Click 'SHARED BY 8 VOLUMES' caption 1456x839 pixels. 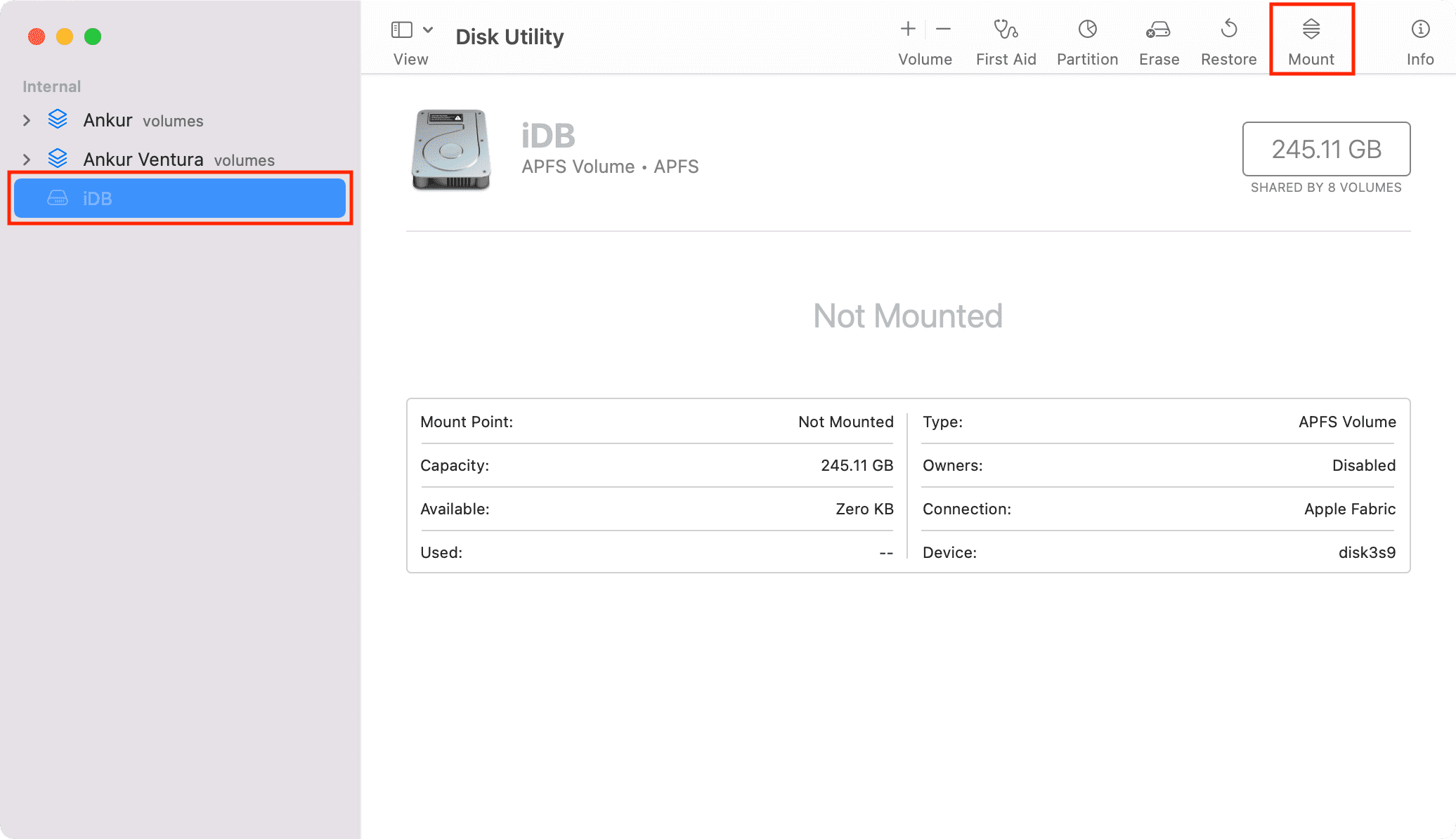point(1326,188)
